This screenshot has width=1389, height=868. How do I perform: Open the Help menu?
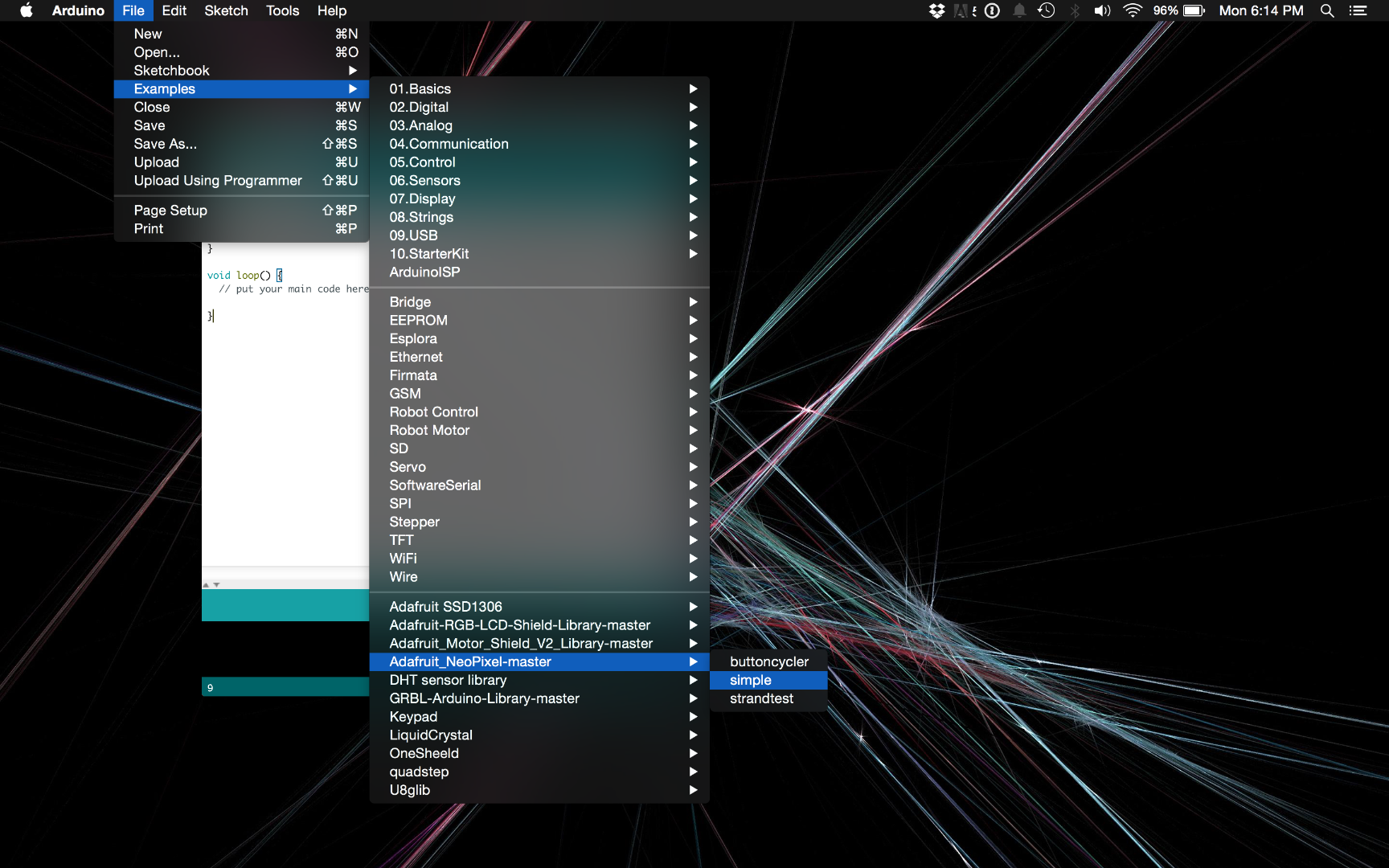click(x=331, y=10)
